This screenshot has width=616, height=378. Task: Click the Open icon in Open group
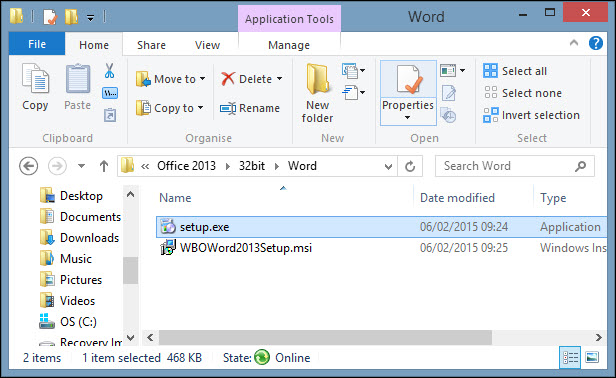tap(448, 71)
